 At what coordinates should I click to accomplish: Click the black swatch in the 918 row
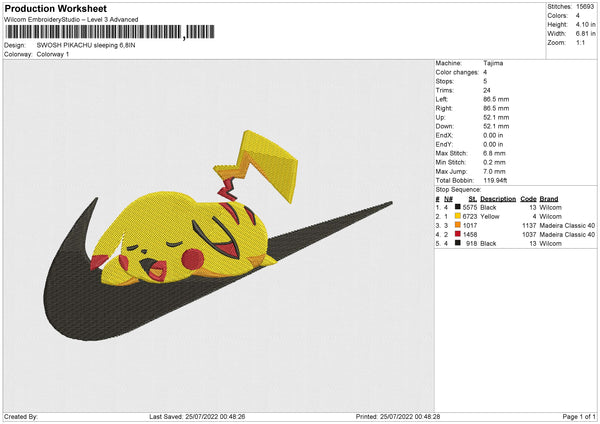(457, 243)
